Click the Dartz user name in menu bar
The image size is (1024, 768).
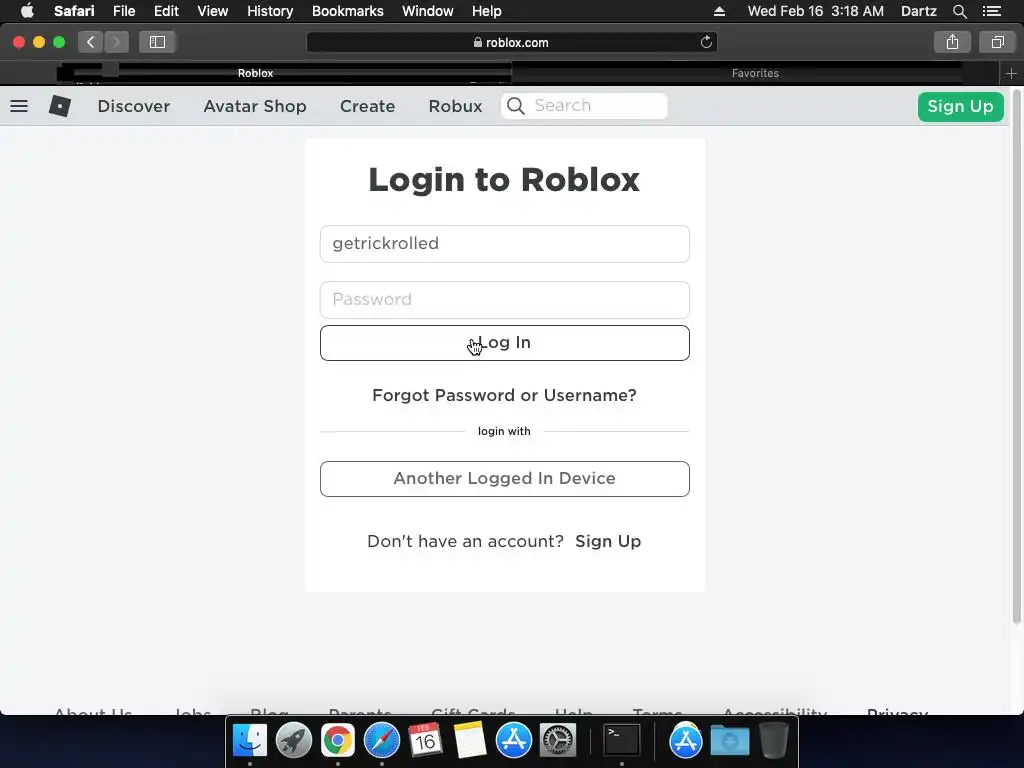click(919, 11)
